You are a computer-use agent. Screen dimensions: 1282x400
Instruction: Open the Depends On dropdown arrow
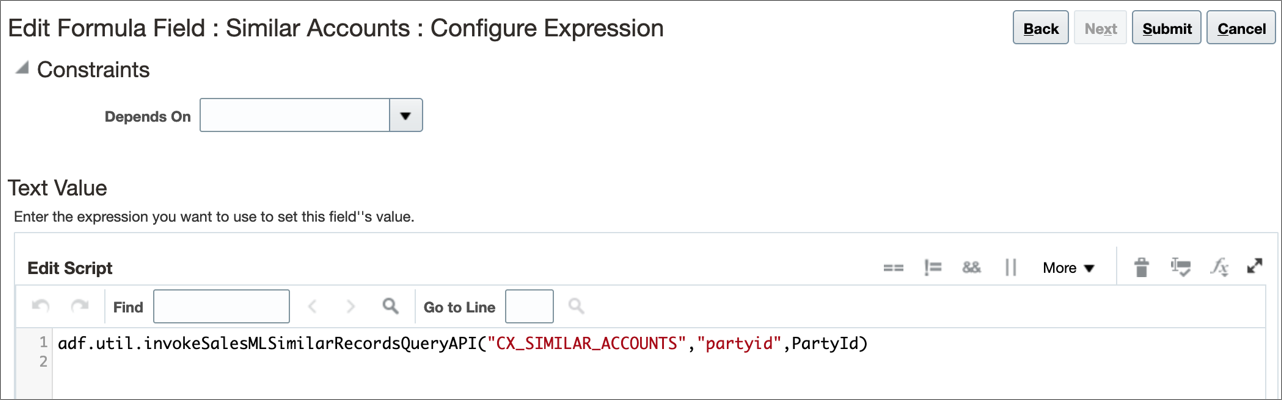(x=405, y=115)
